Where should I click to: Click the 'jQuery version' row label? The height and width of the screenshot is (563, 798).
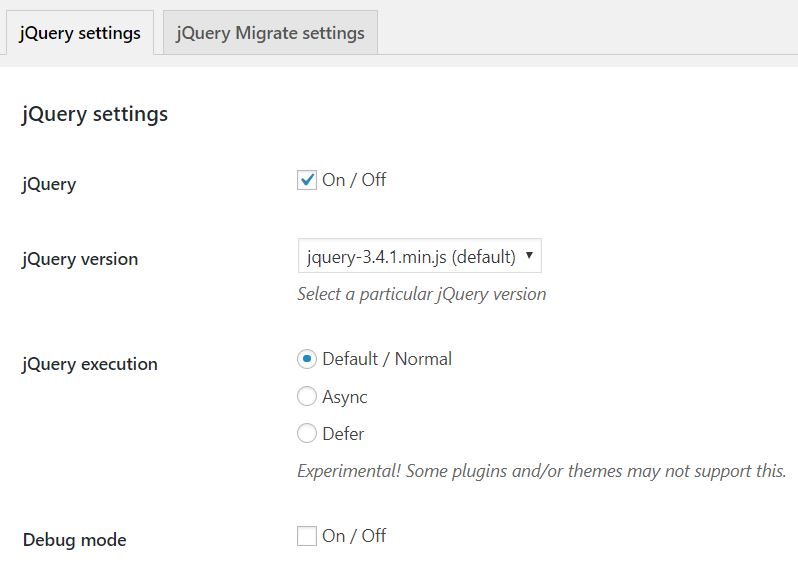pos(80,259)
